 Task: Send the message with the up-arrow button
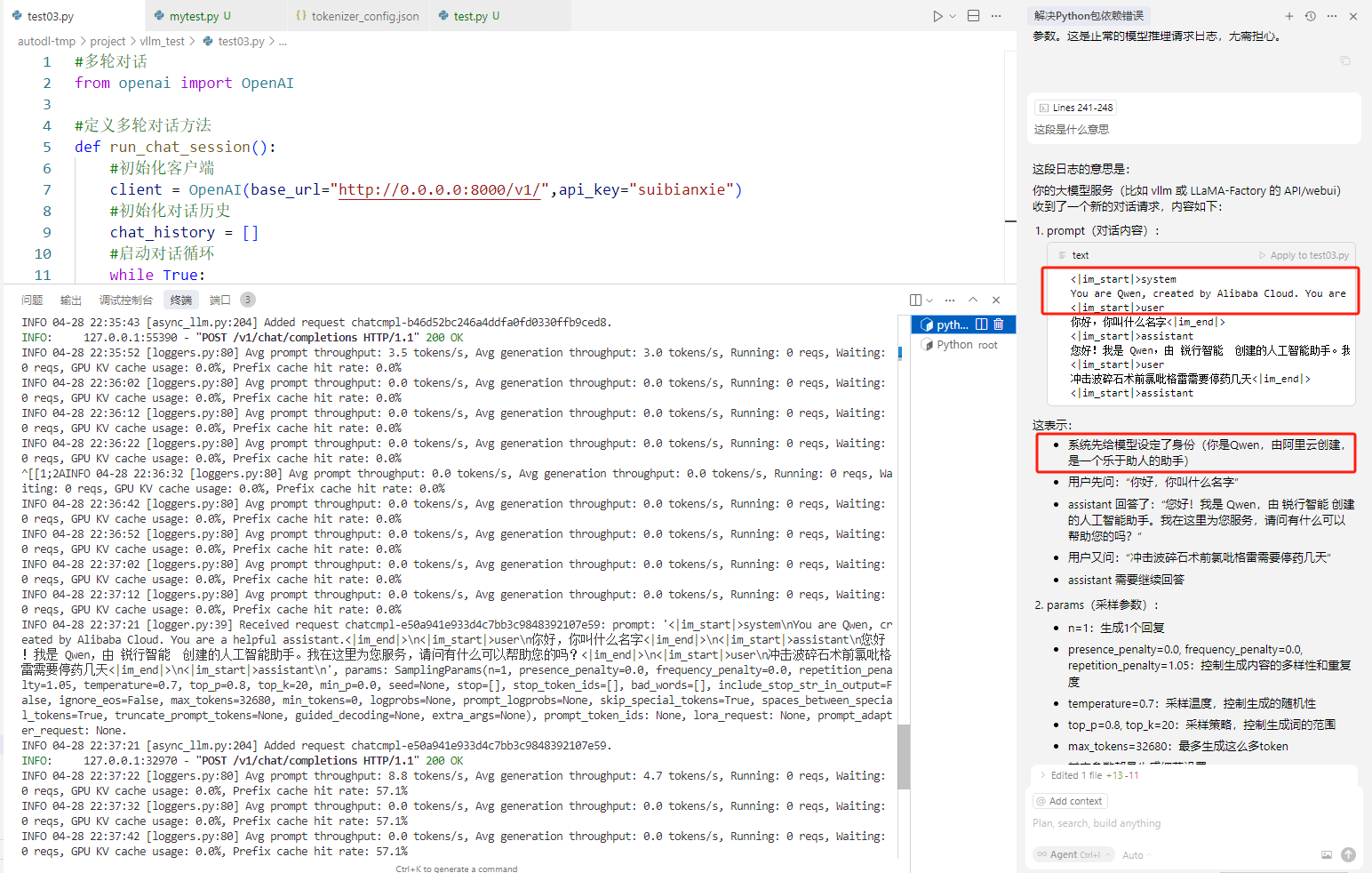(1348, 854)
